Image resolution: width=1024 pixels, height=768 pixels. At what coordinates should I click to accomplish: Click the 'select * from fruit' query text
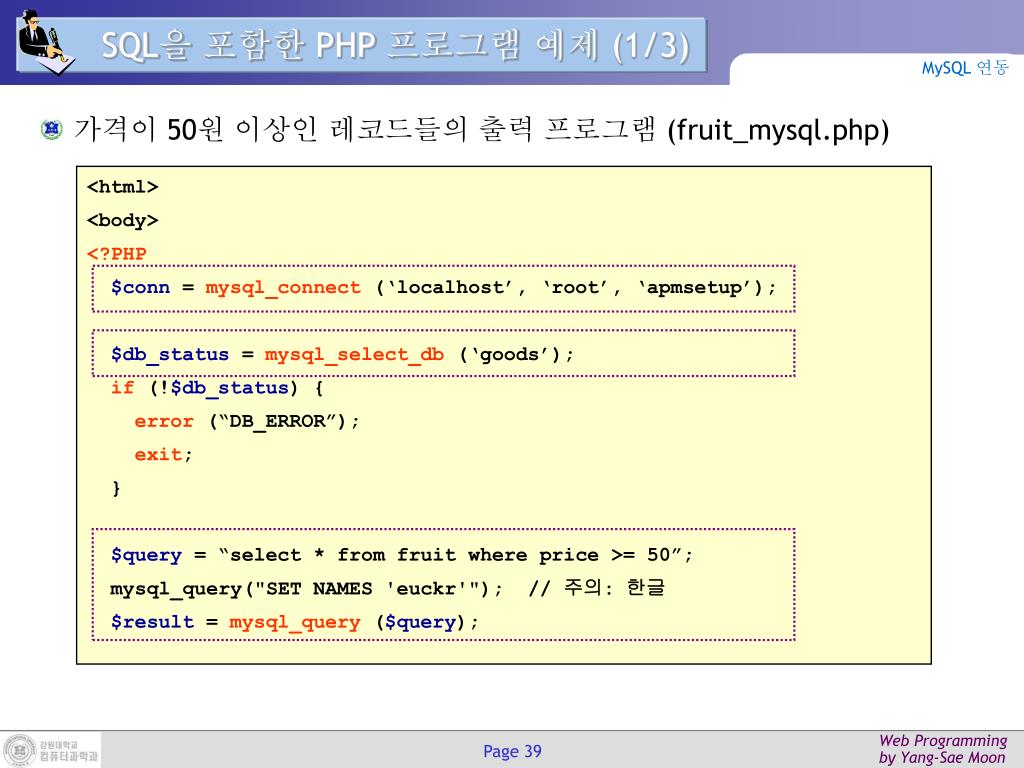343,555
